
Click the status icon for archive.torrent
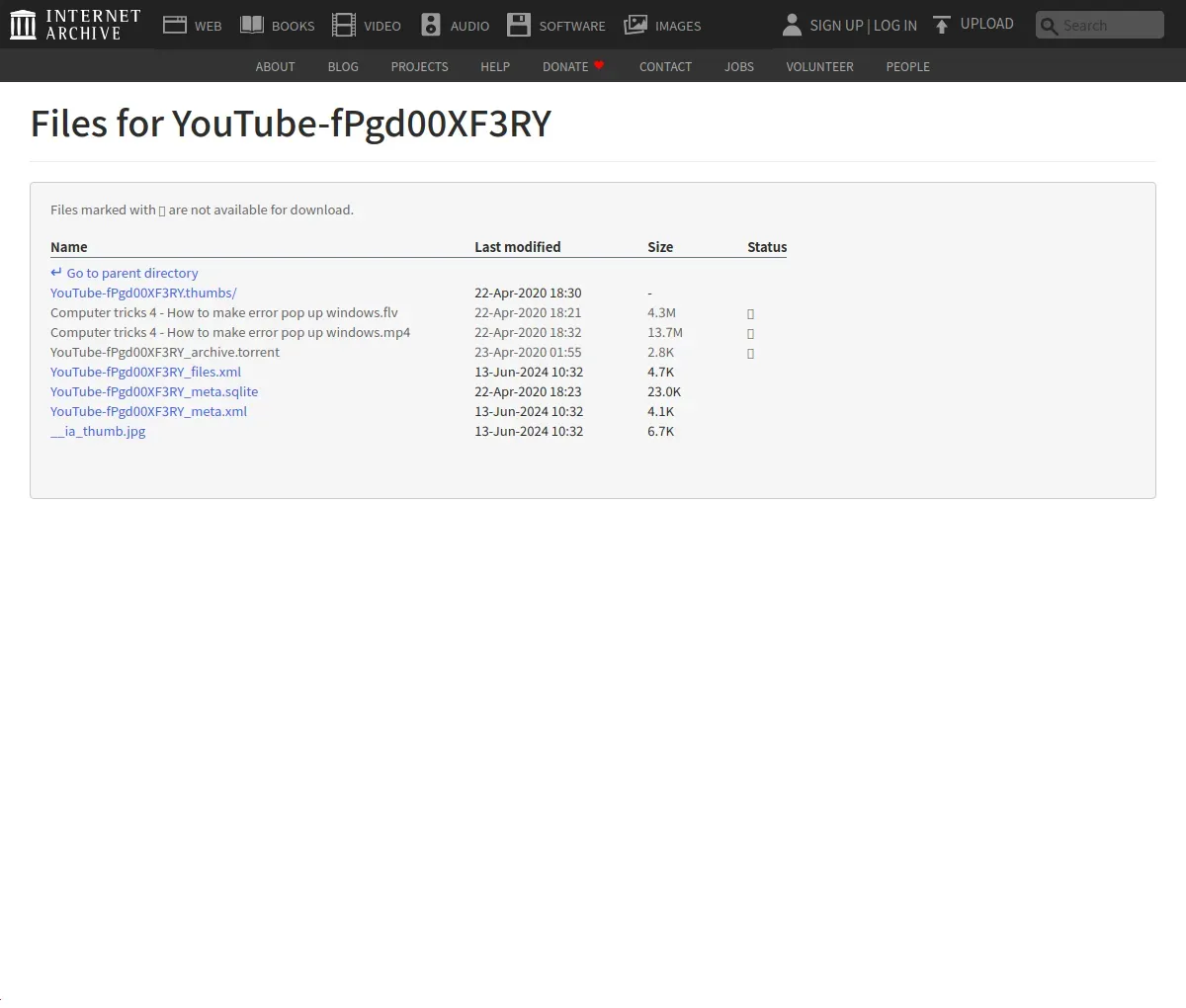click(x=751, y=353)
